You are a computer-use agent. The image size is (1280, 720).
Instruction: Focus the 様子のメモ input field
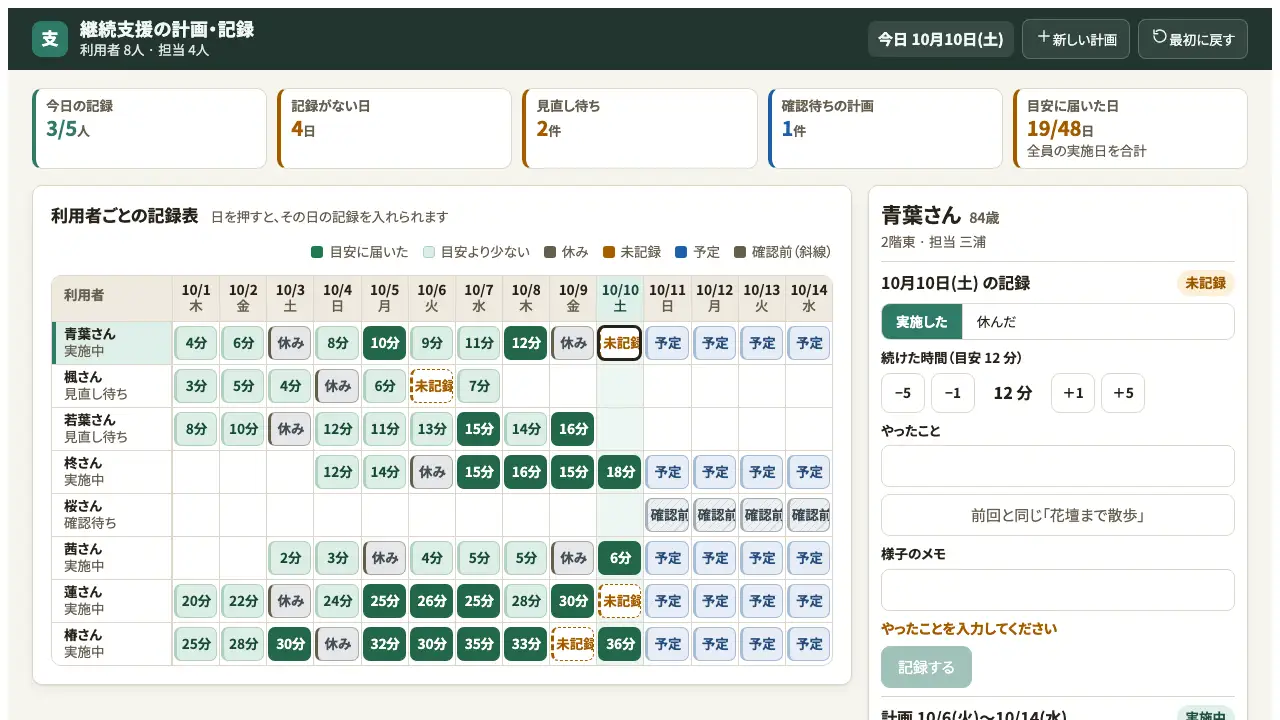point(1058,590)
